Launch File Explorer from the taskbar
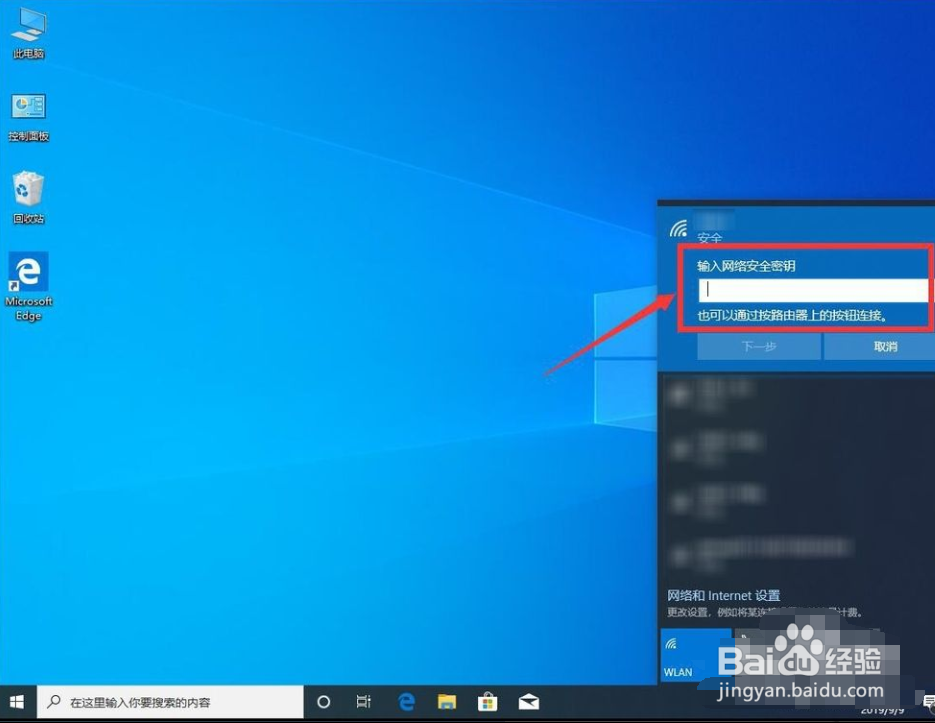935x723 pixels. [x=447, y=701]
